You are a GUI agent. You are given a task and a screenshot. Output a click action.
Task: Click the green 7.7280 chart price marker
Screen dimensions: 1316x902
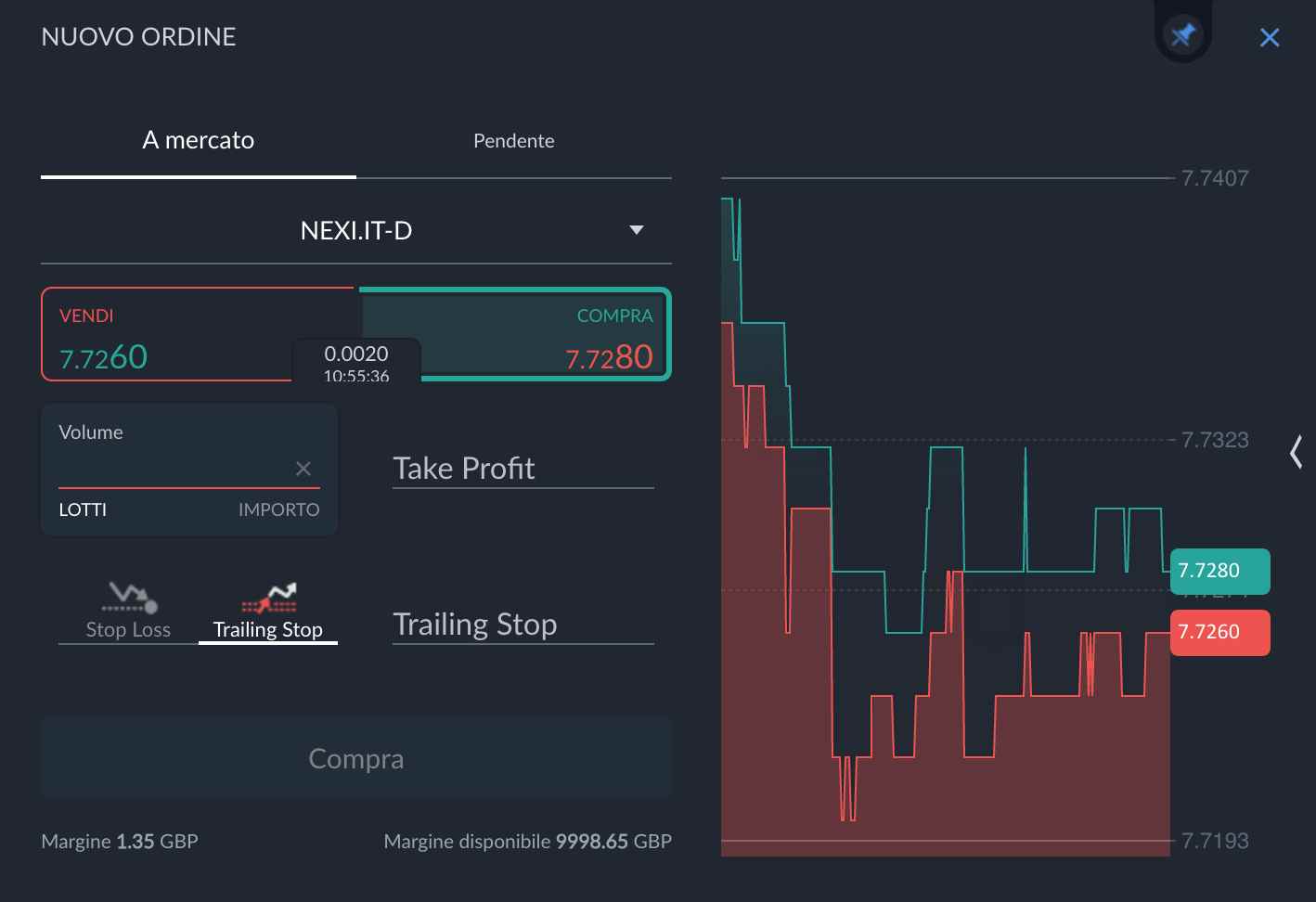(1219, 571)
